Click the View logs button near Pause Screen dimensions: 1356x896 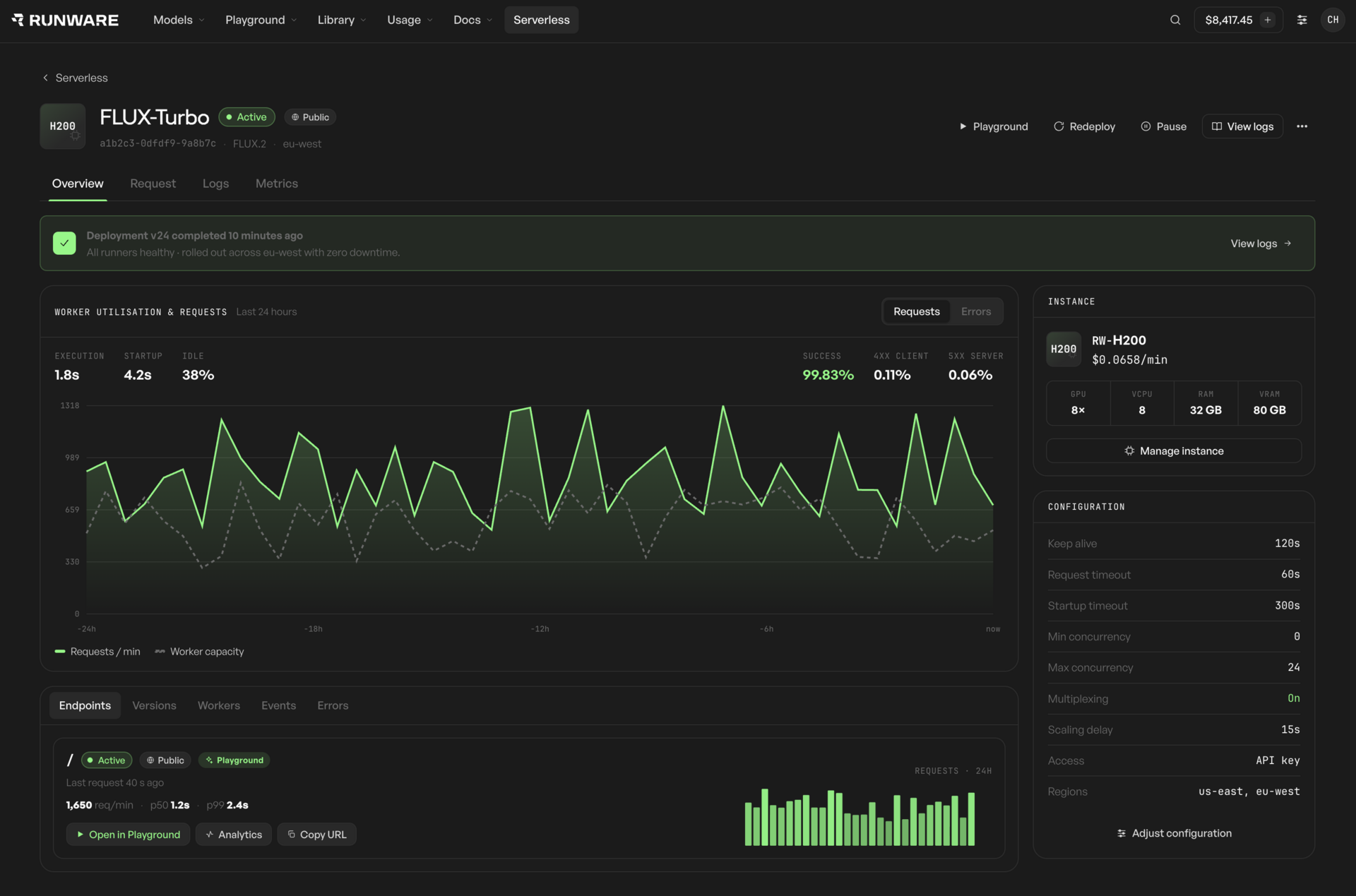pyautogui.click(x=1242, y=126)
